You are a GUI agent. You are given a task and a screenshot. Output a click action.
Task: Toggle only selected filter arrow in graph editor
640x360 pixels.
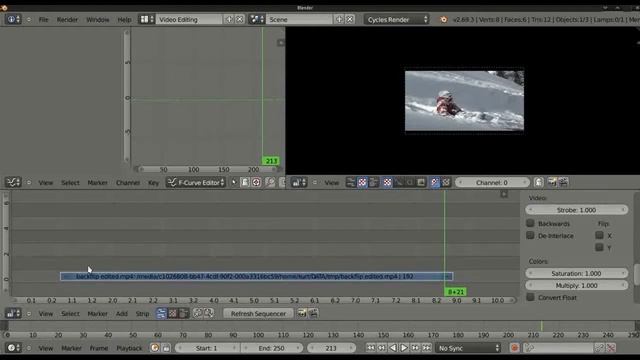pos(234,182)
